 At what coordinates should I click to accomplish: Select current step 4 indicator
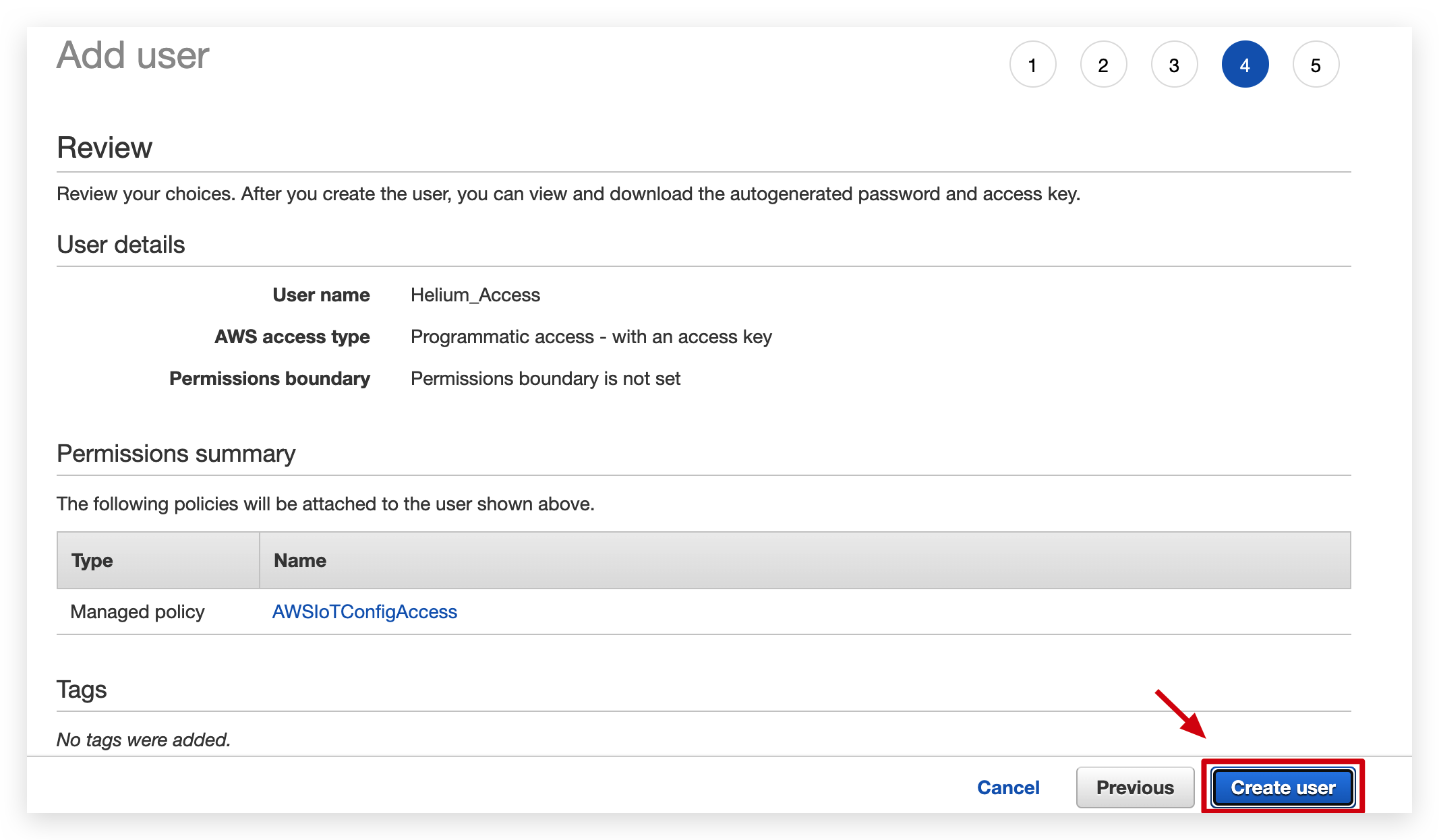(x=1245, y=65)
